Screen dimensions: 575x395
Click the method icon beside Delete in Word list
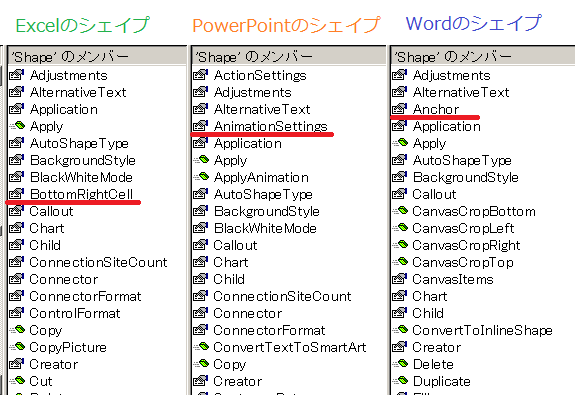click(x=400, y=364)
